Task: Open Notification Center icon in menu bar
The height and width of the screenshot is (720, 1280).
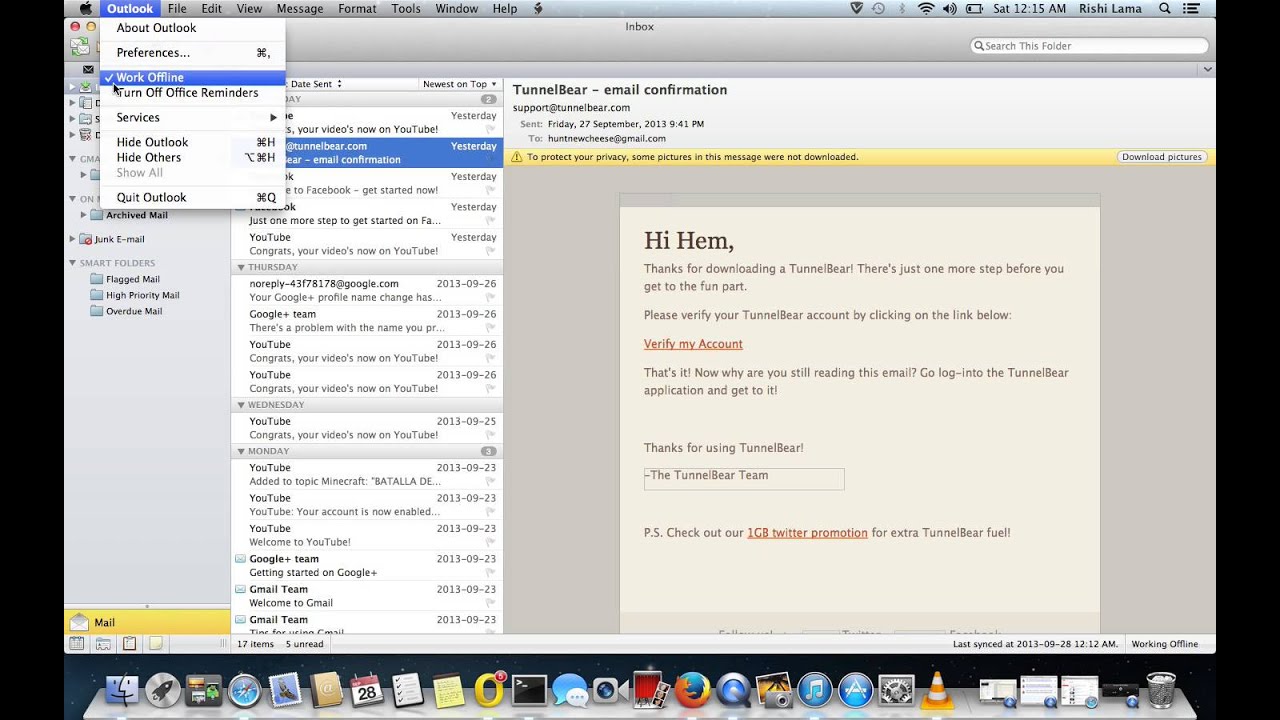Action: coord(1193,9)
